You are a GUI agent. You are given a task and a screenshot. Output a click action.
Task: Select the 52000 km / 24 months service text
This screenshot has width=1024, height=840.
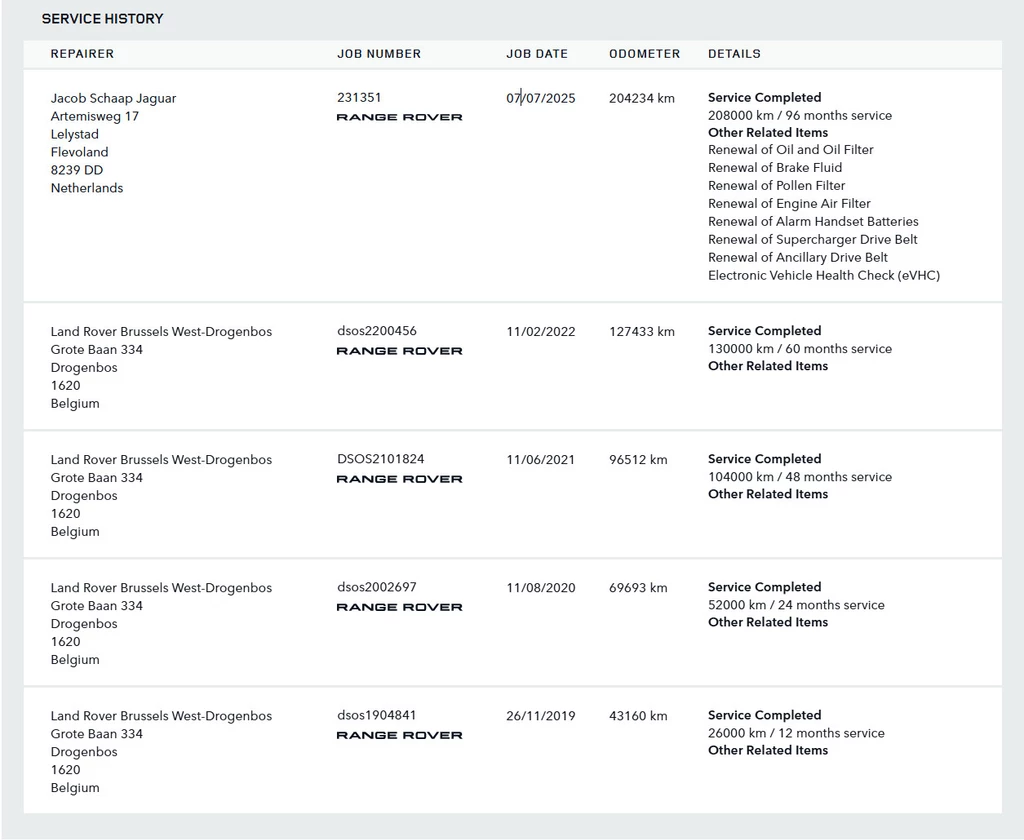pos(796,605)
